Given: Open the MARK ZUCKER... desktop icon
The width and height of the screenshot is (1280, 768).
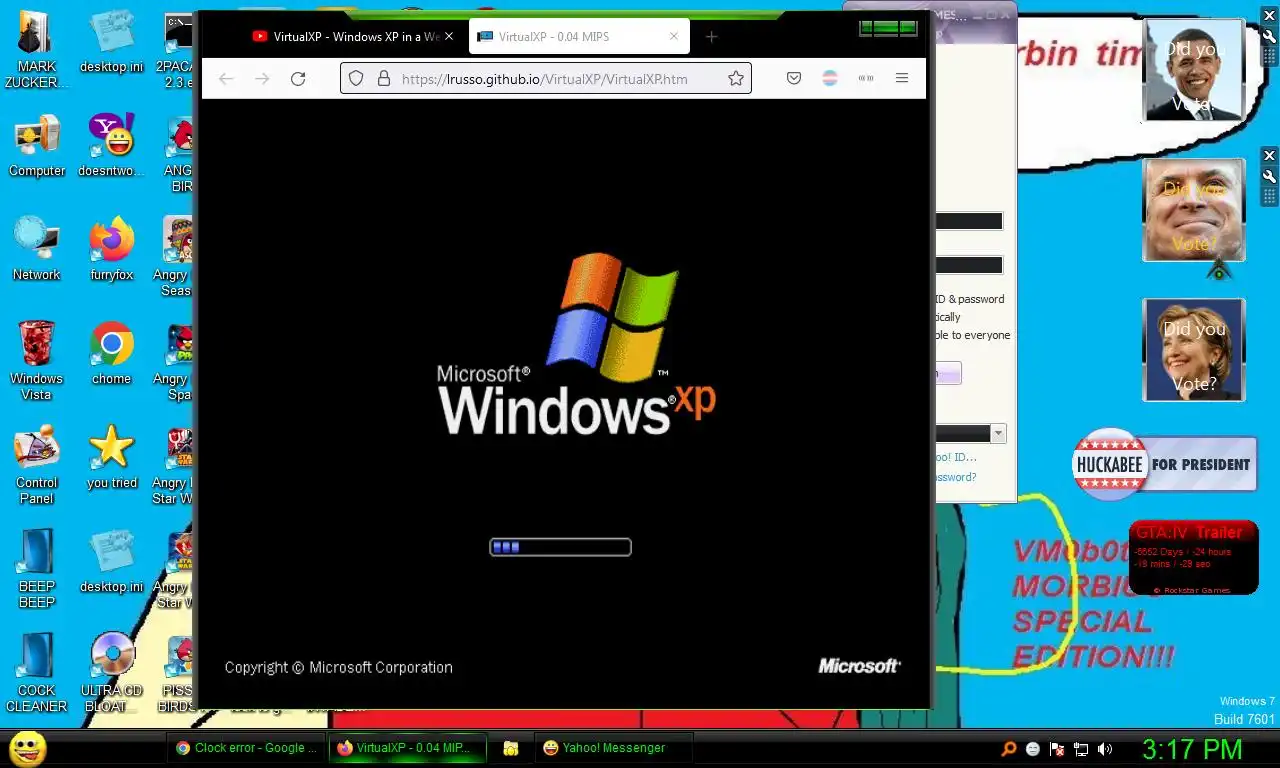Looking at the screenshot, I should click(37, 50).
